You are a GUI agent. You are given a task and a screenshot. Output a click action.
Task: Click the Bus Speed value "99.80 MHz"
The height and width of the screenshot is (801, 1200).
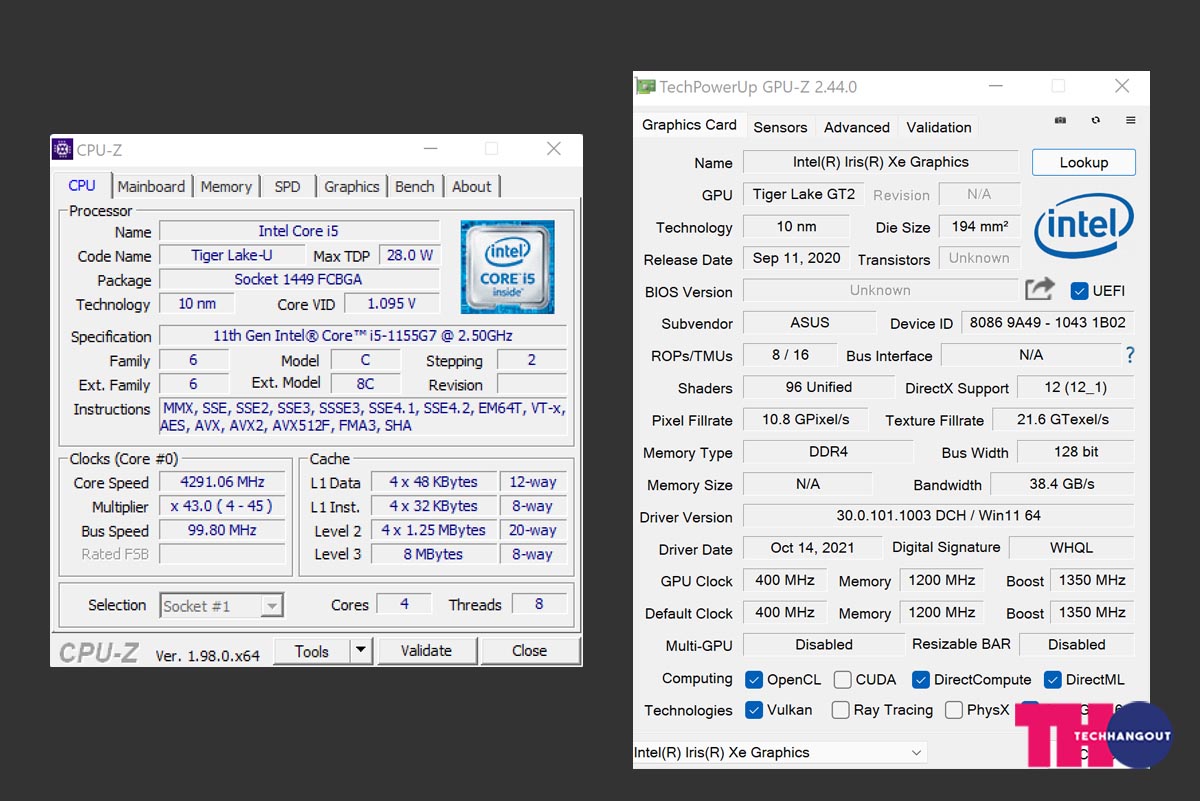(222, 530)
